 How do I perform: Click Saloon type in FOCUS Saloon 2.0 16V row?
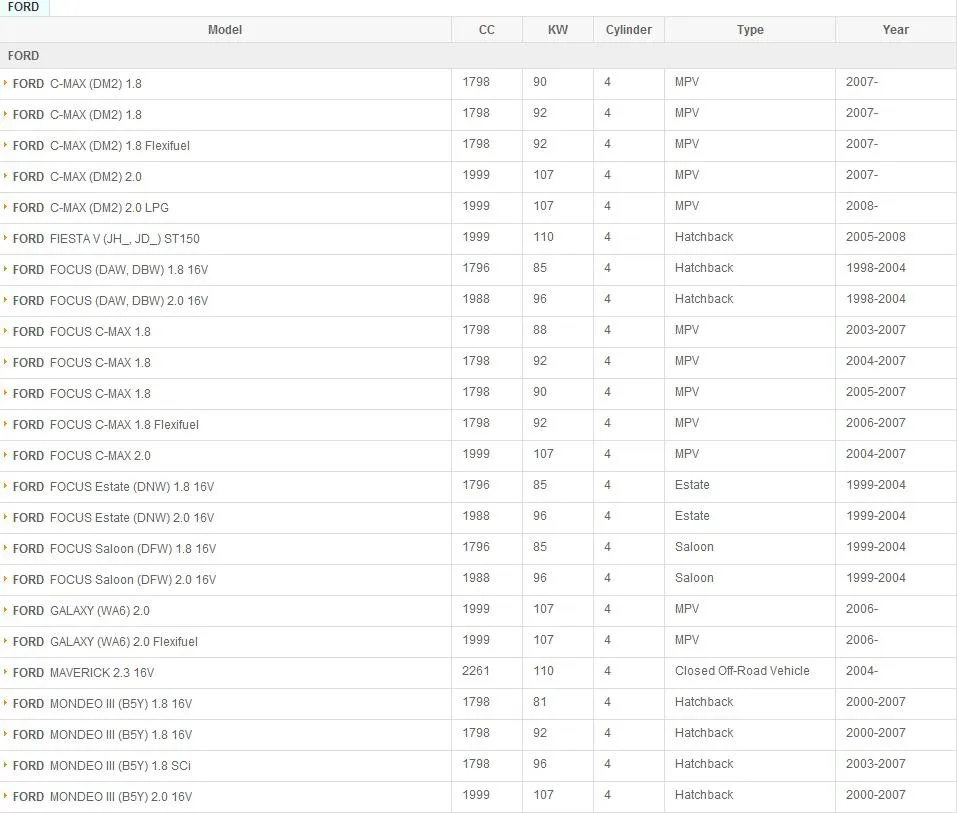[694, 577]
